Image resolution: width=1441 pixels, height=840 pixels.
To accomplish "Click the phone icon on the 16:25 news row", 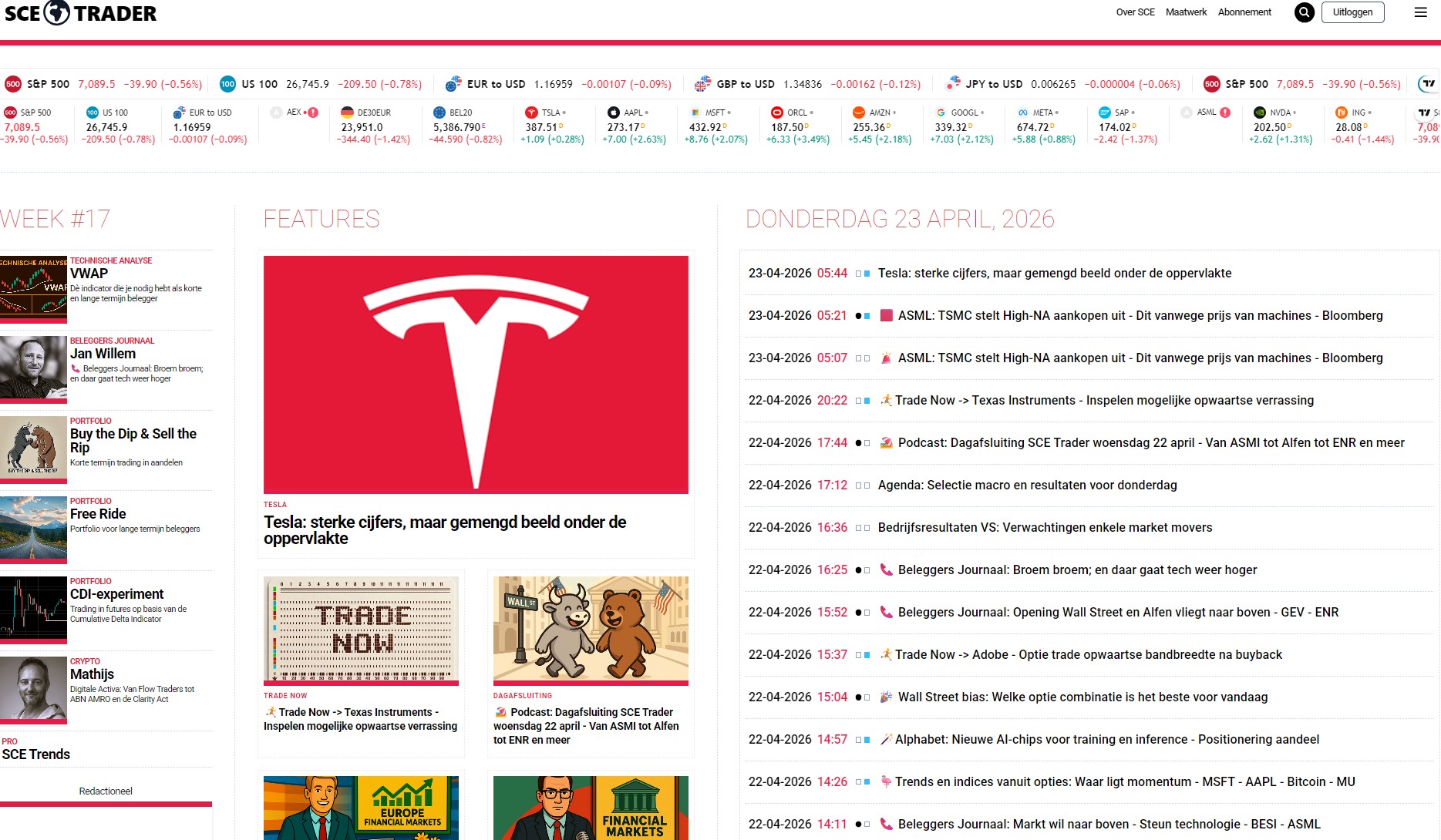I will coord(887,570).
